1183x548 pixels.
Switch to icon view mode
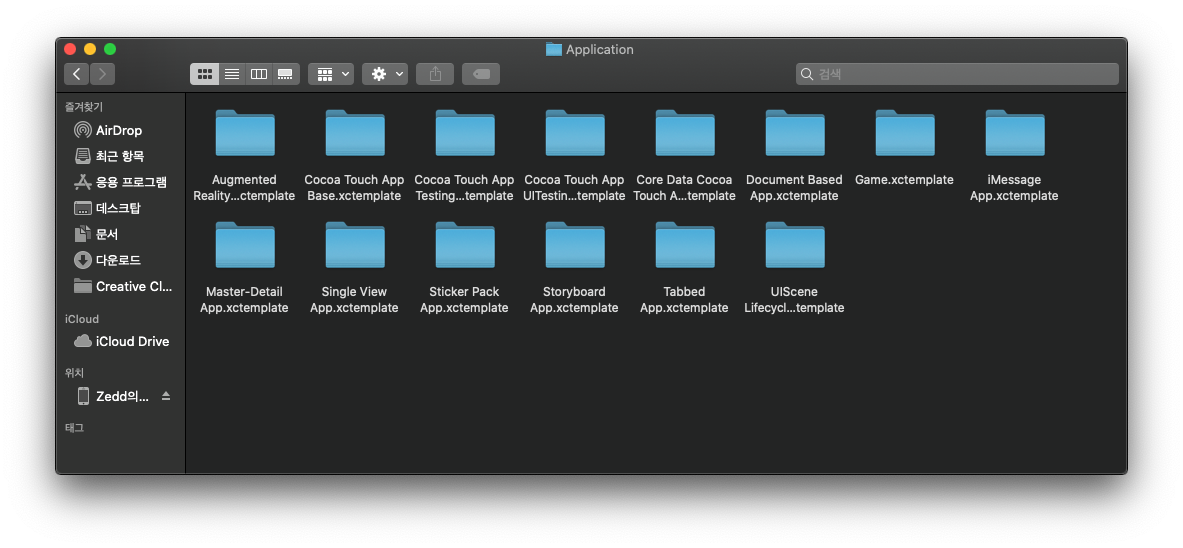click(x=204, y=74)
